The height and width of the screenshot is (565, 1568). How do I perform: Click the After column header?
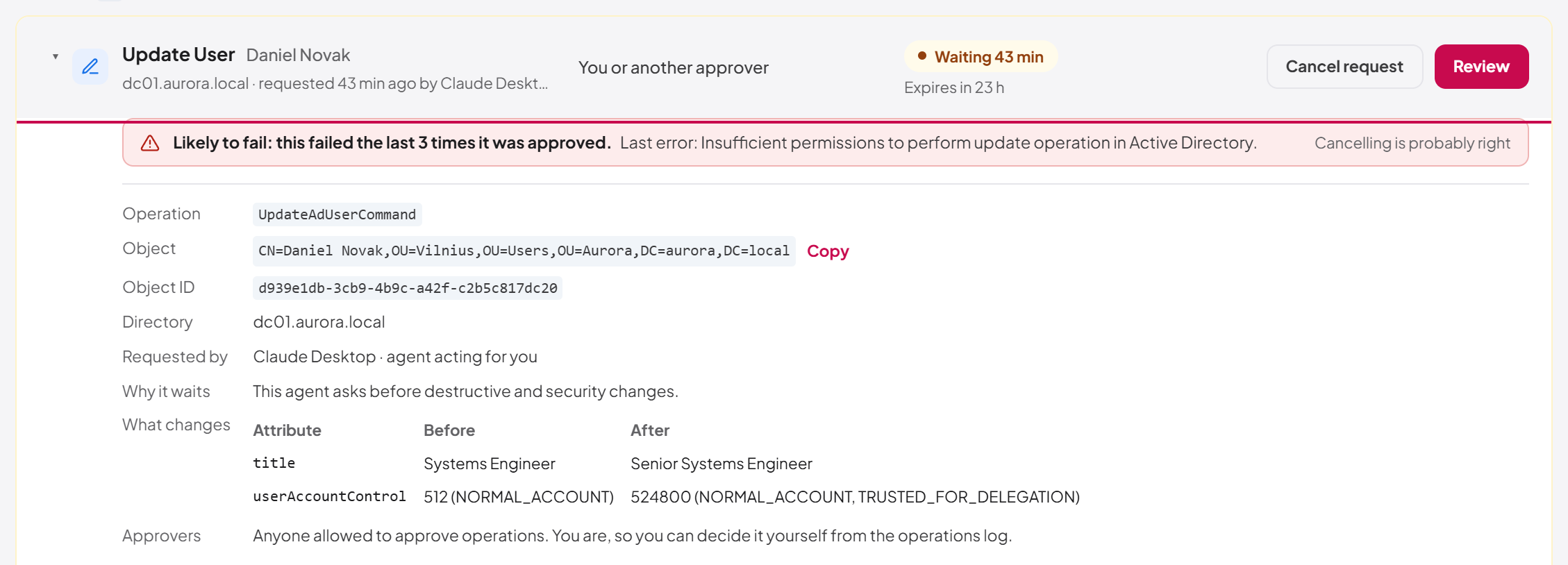point(650,430)
